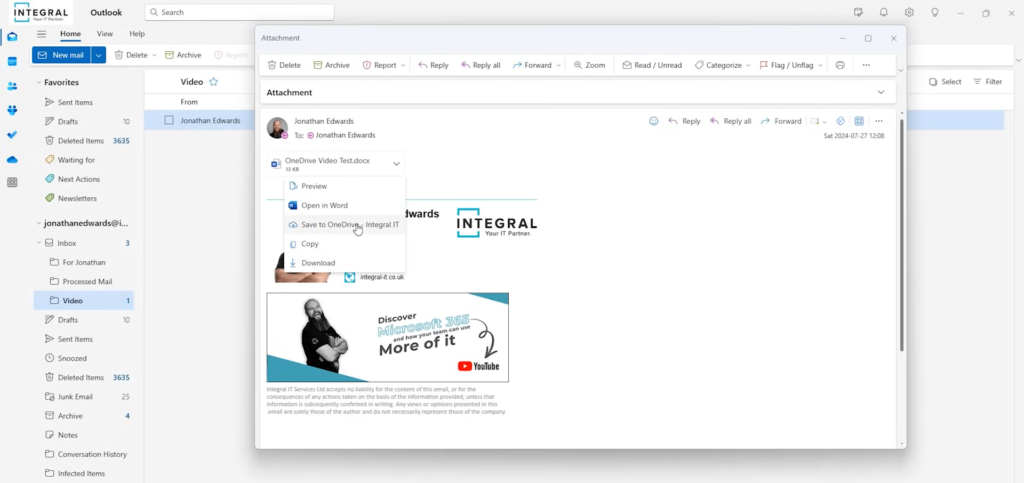Switch to the Home ribbon tab
This screenshot has height=483, width=1024.
(71, 34)
